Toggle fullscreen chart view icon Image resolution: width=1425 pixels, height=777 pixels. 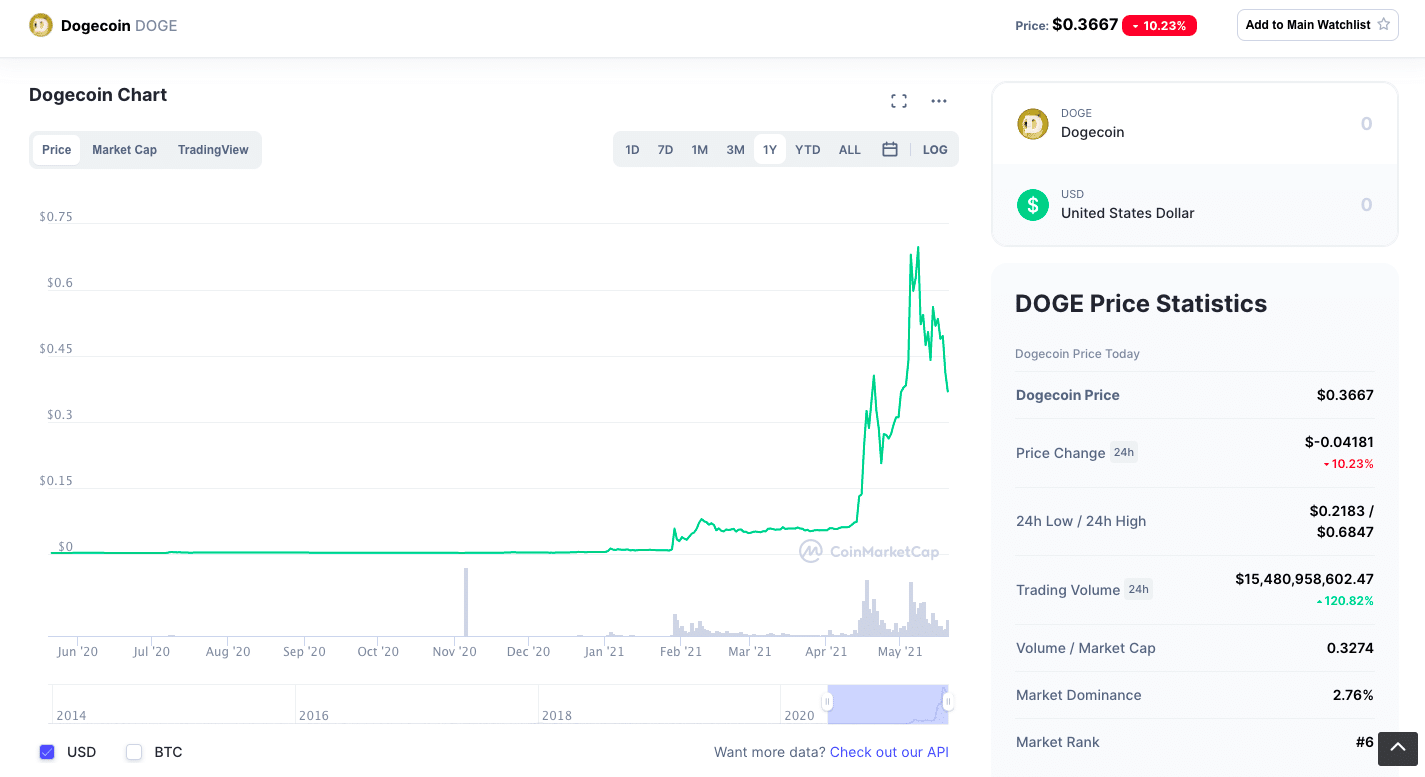click(x=899, y=101)
